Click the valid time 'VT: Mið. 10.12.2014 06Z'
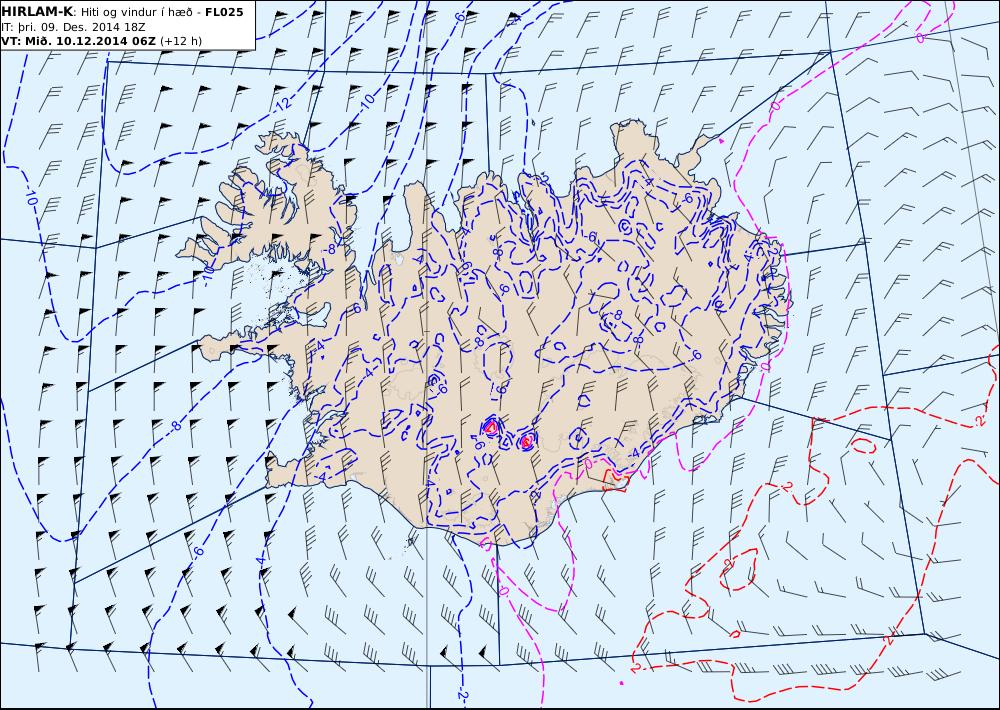Image resolution: width=1000 pixels, height=710 pixels. pos(78,41)
